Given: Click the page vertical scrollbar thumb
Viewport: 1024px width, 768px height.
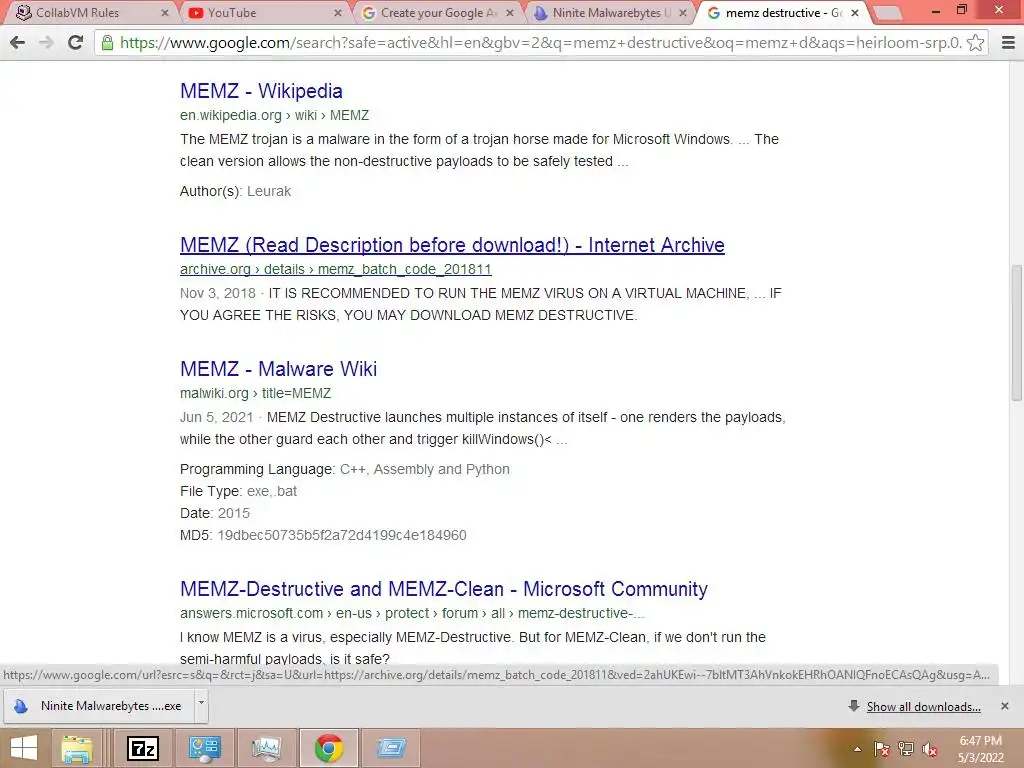Looking at the screenshot, I should tap(1016, 332).
